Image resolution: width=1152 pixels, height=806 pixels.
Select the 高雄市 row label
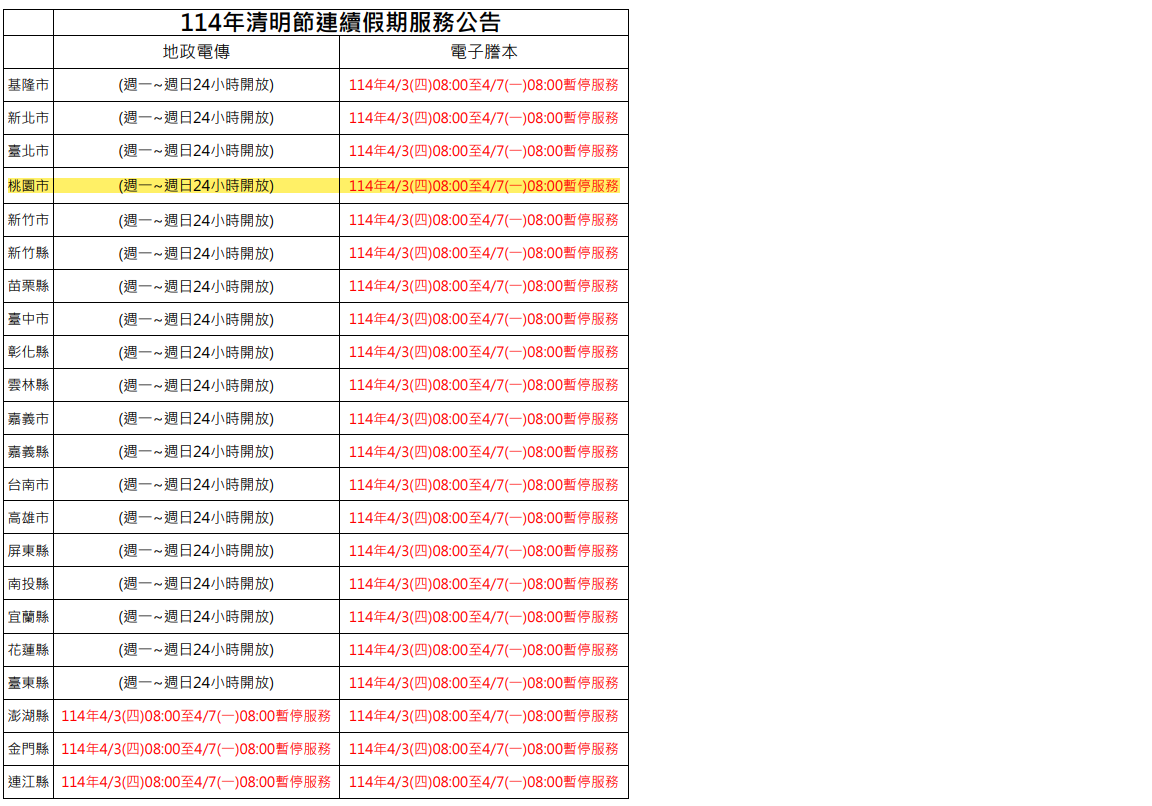29,518
